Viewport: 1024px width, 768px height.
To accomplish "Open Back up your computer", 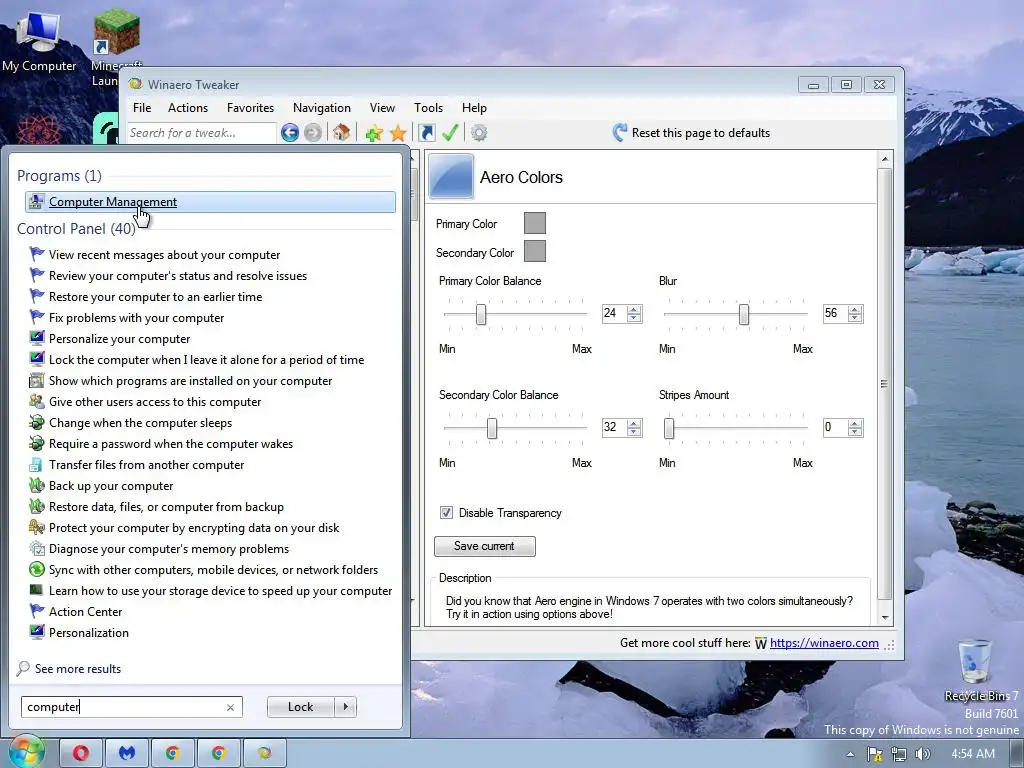I will 111,486.
